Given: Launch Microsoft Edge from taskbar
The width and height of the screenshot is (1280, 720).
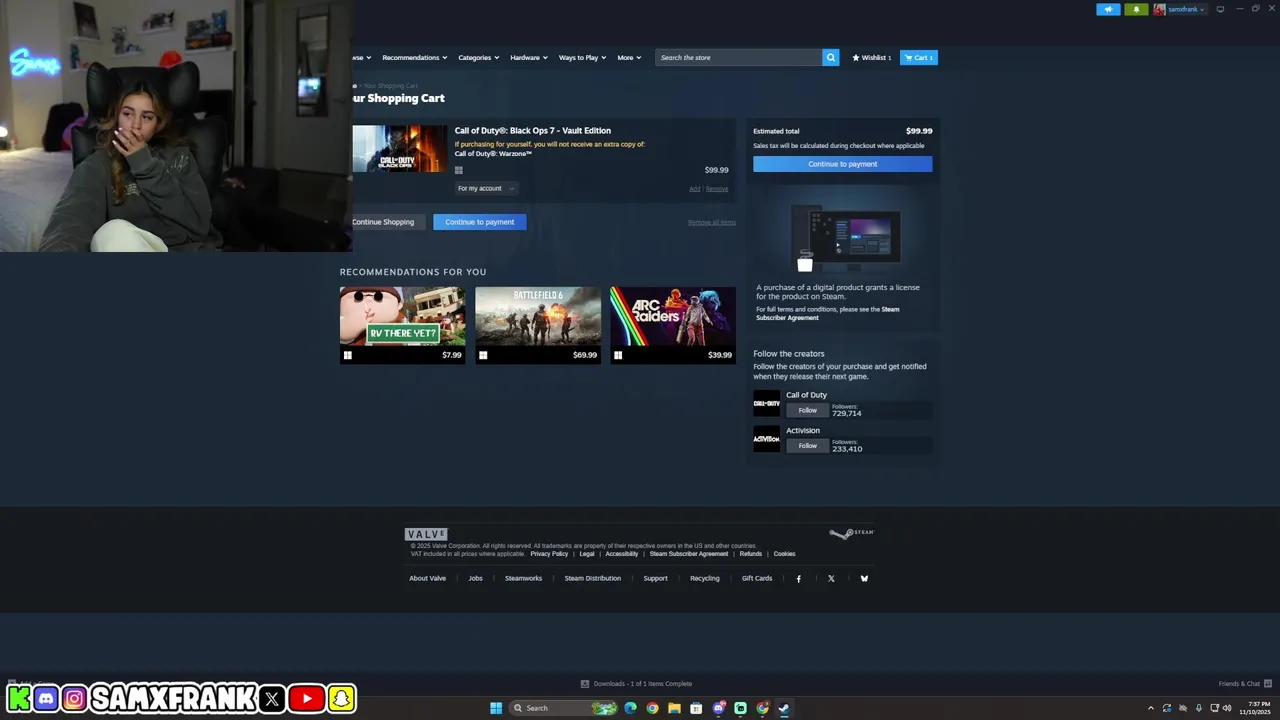Looking at the screenshot, I should pos(630,708).
